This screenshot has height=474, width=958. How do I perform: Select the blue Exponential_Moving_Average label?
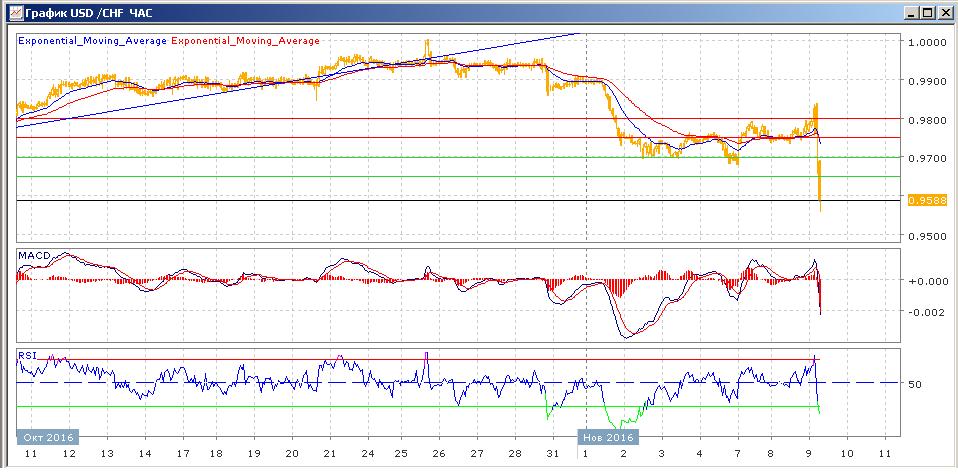point(93,41)
